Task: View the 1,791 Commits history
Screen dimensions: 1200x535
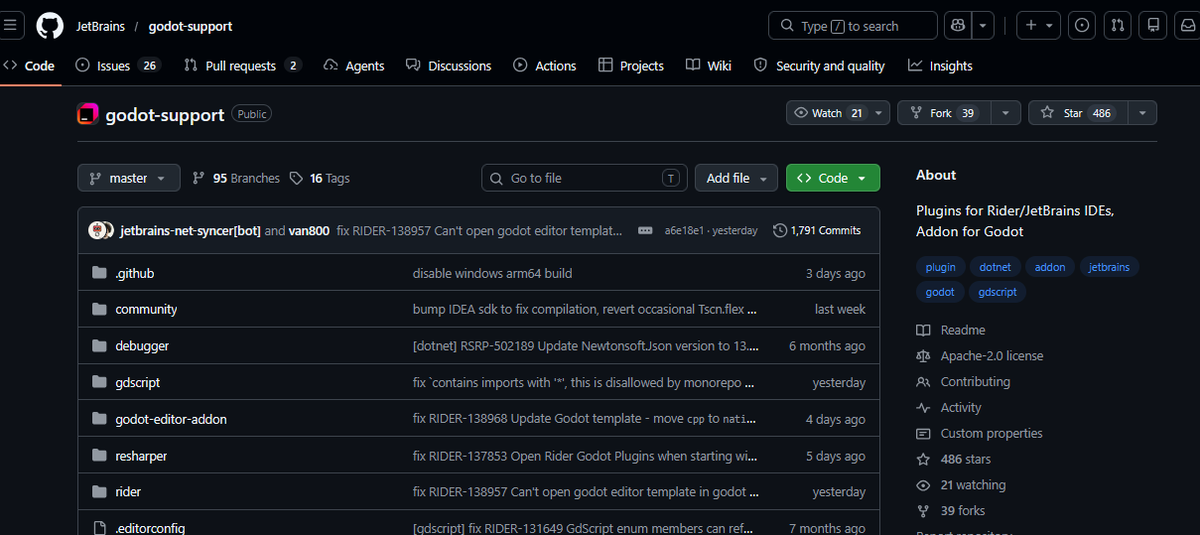Action: (817, 230)
